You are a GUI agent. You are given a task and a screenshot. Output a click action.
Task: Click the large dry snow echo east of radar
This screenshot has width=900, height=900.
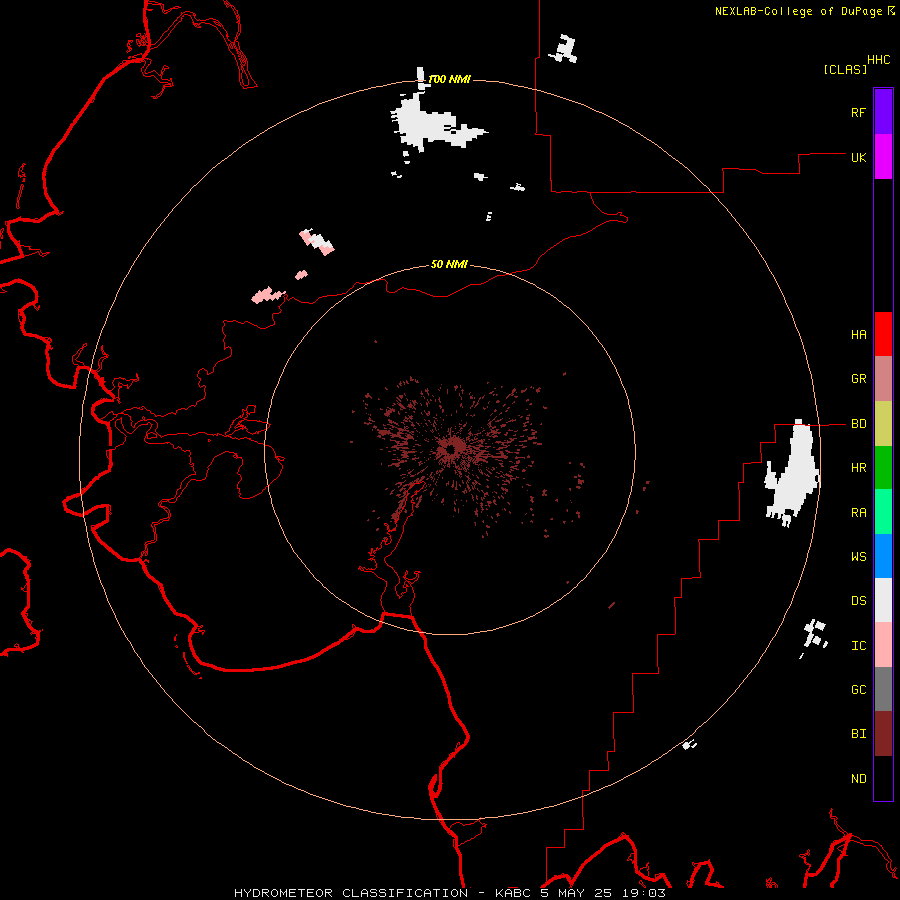(793, 474)
